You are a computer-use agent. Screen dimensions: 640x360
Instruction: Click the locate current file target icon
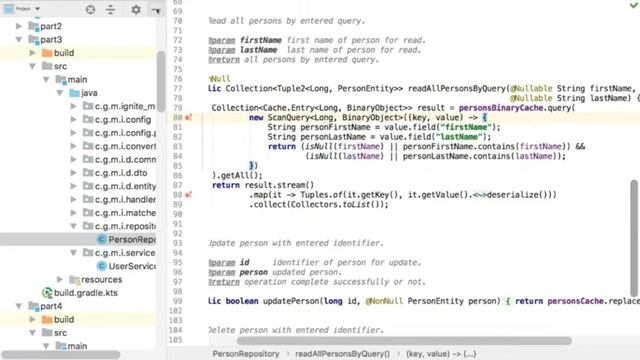tap(90, 9)
